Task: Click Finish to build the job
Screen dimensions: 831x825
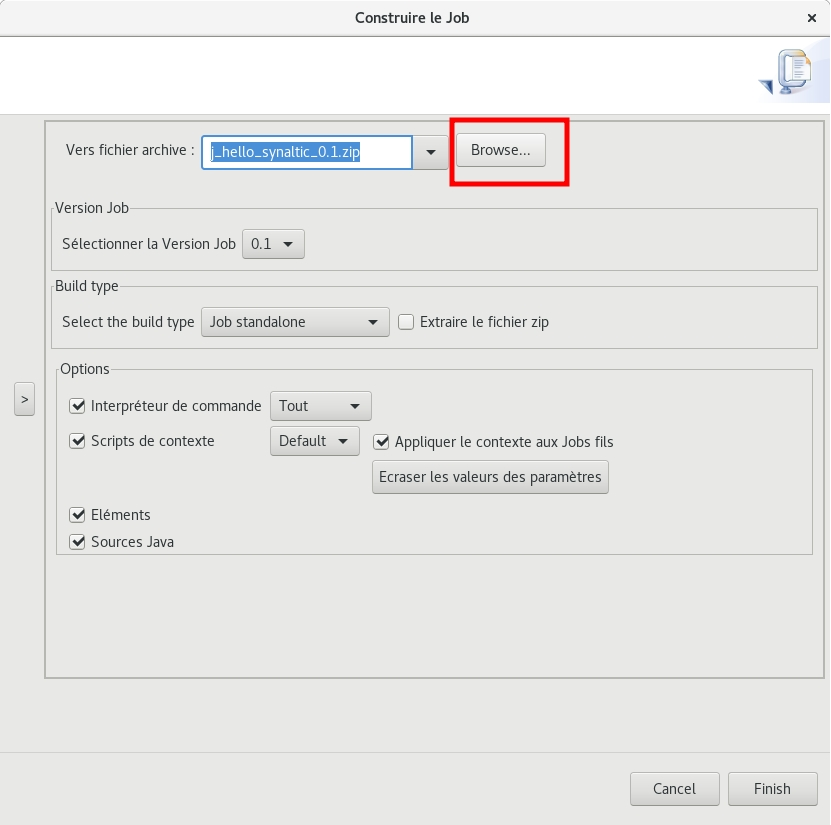Action: [x=772, y=789]
